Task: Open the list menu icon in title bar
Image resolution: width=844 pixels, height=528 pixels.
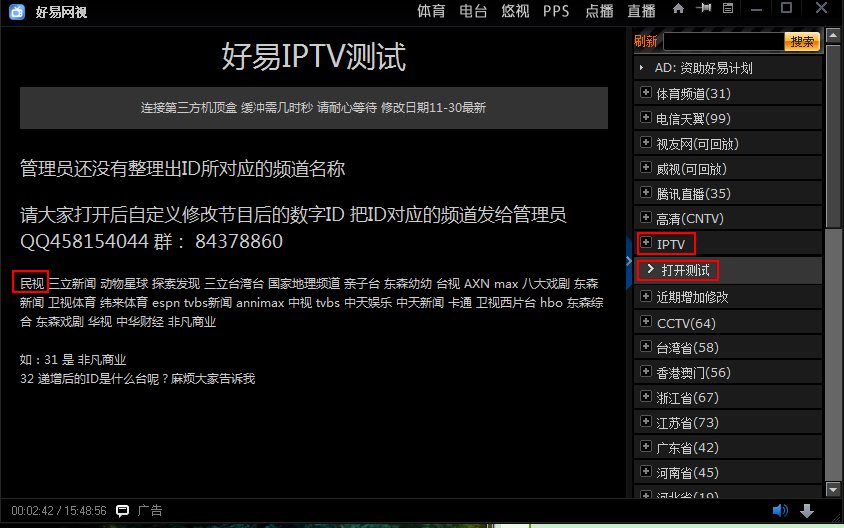Action: (728, 8)
